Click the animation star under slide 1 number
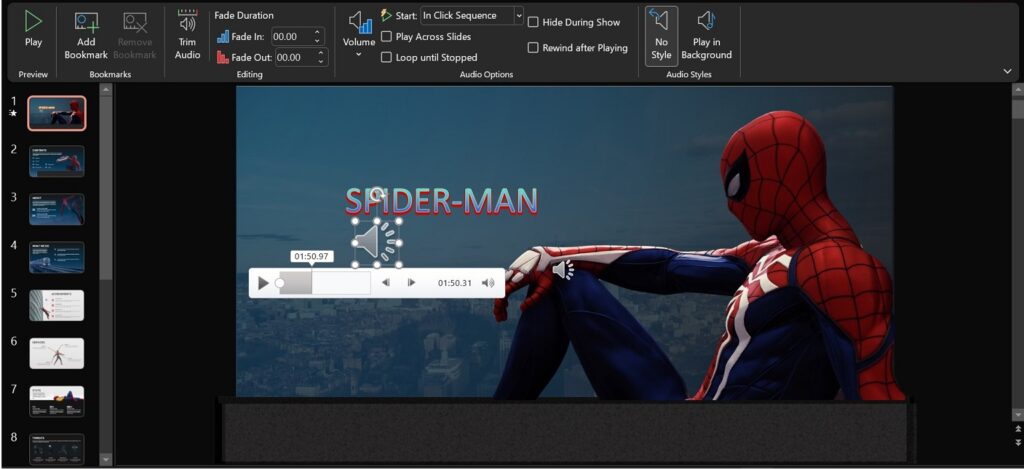 [12, 114]
